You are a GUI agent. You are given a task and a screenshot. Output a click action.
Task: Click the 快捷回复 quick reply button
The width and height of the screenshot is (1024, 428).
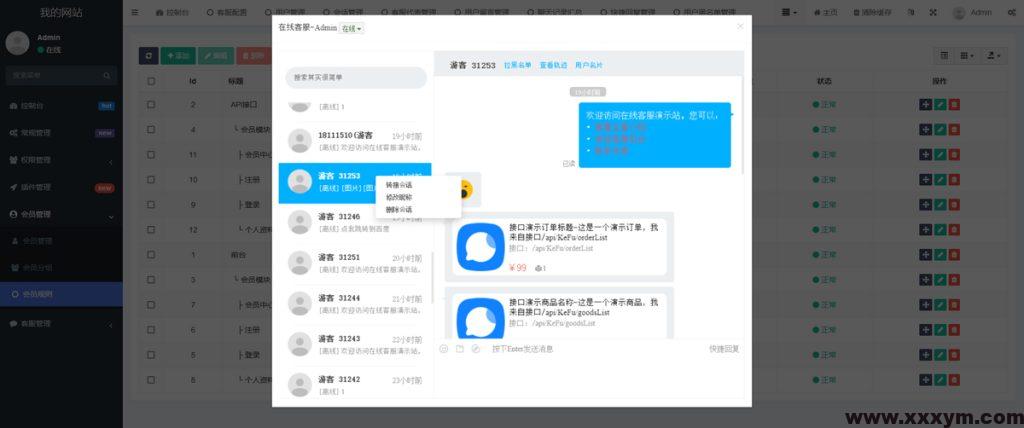click(x=724, y=349)
